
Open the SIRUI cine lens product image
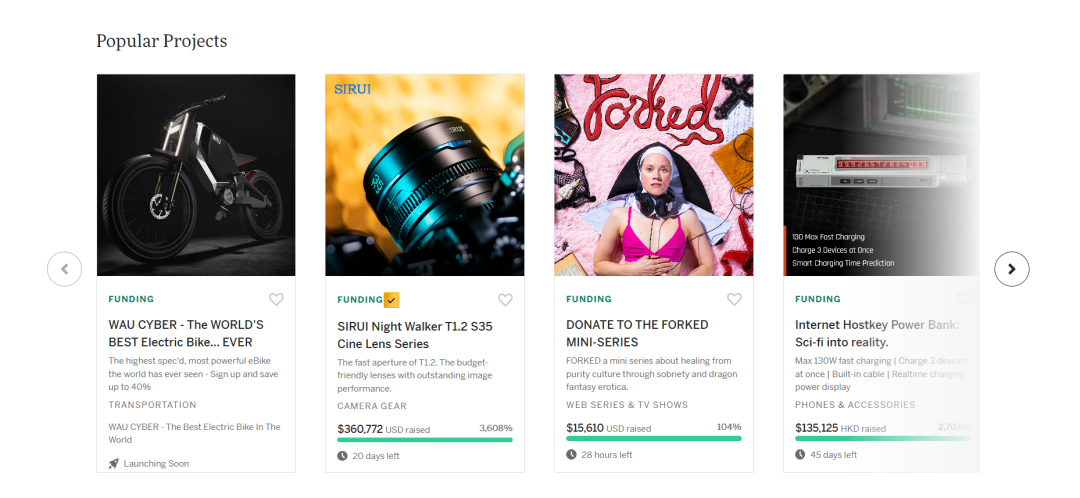click(x=425, y=175)
